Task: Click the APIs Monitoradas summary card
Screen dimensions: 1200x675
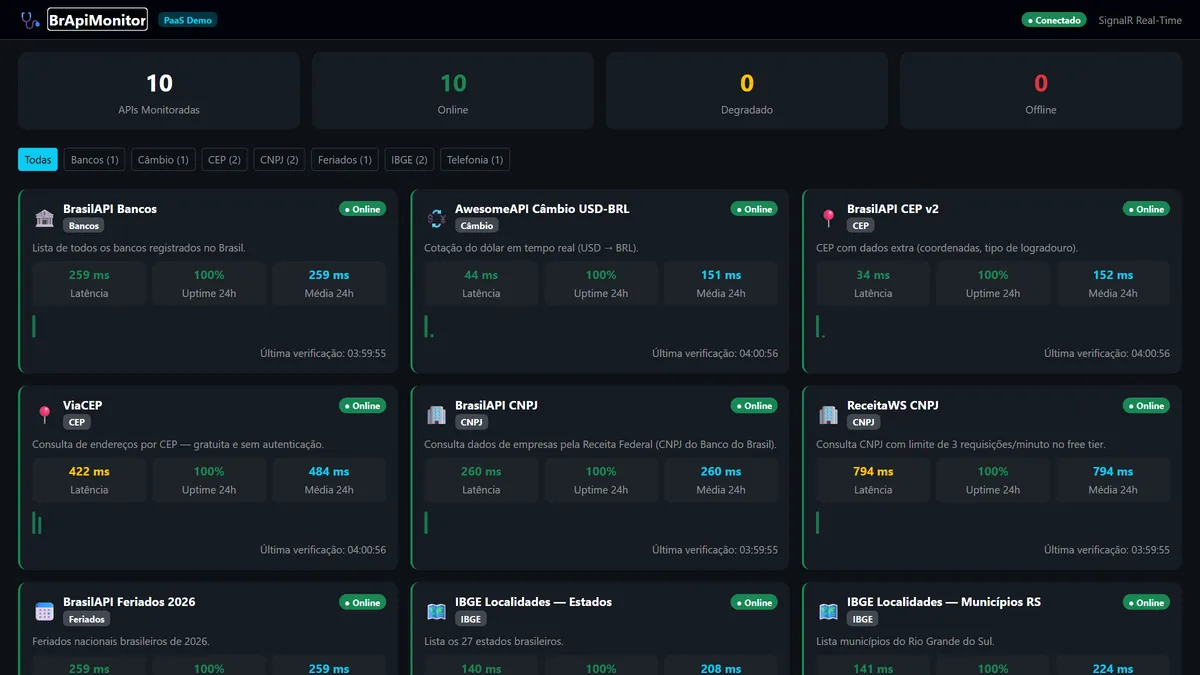Action: tap(159, 91)
